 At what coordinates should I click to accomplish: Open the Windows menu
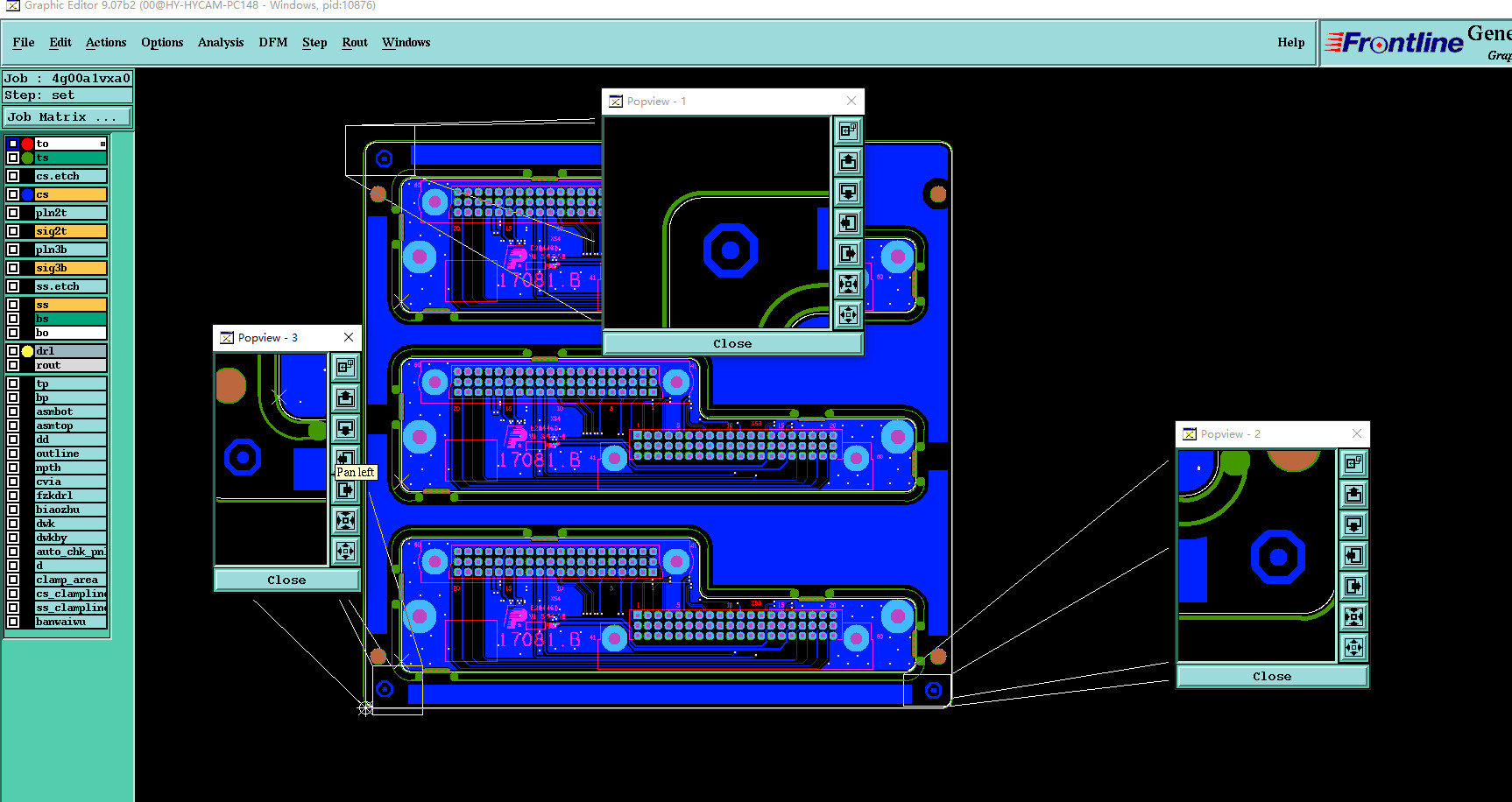(x=406, y=42)
